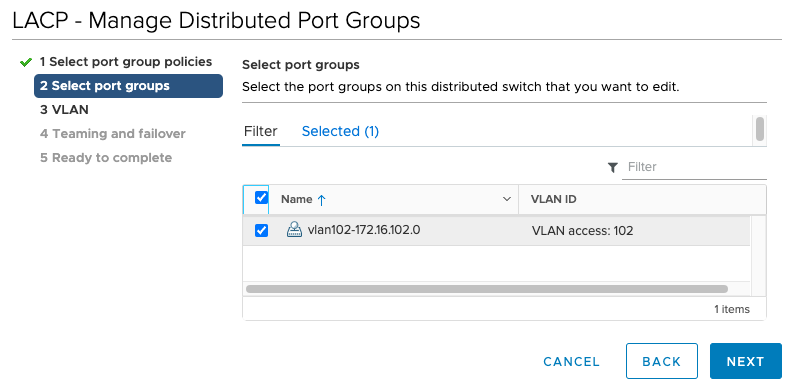This screenshot has height=388, width=795.
Task: Jump to step 3 VLAN
Action: click(x=64, y=110)
